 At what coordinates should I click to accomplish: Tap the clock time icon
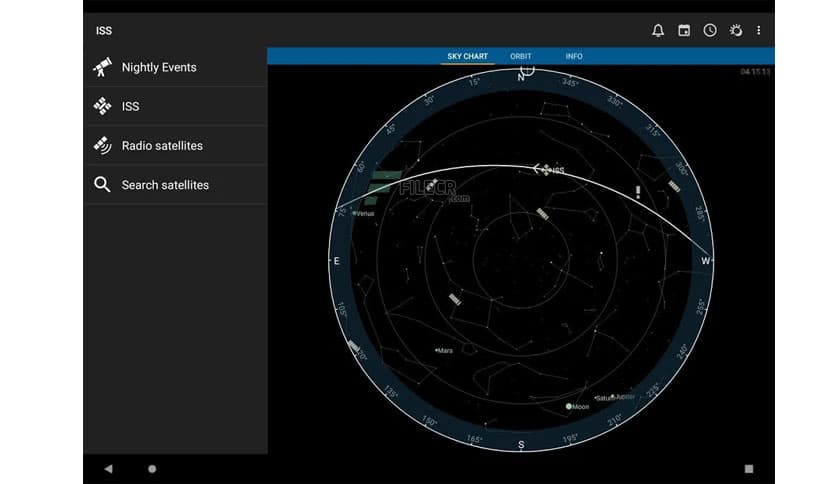click(x=710, y=30)
